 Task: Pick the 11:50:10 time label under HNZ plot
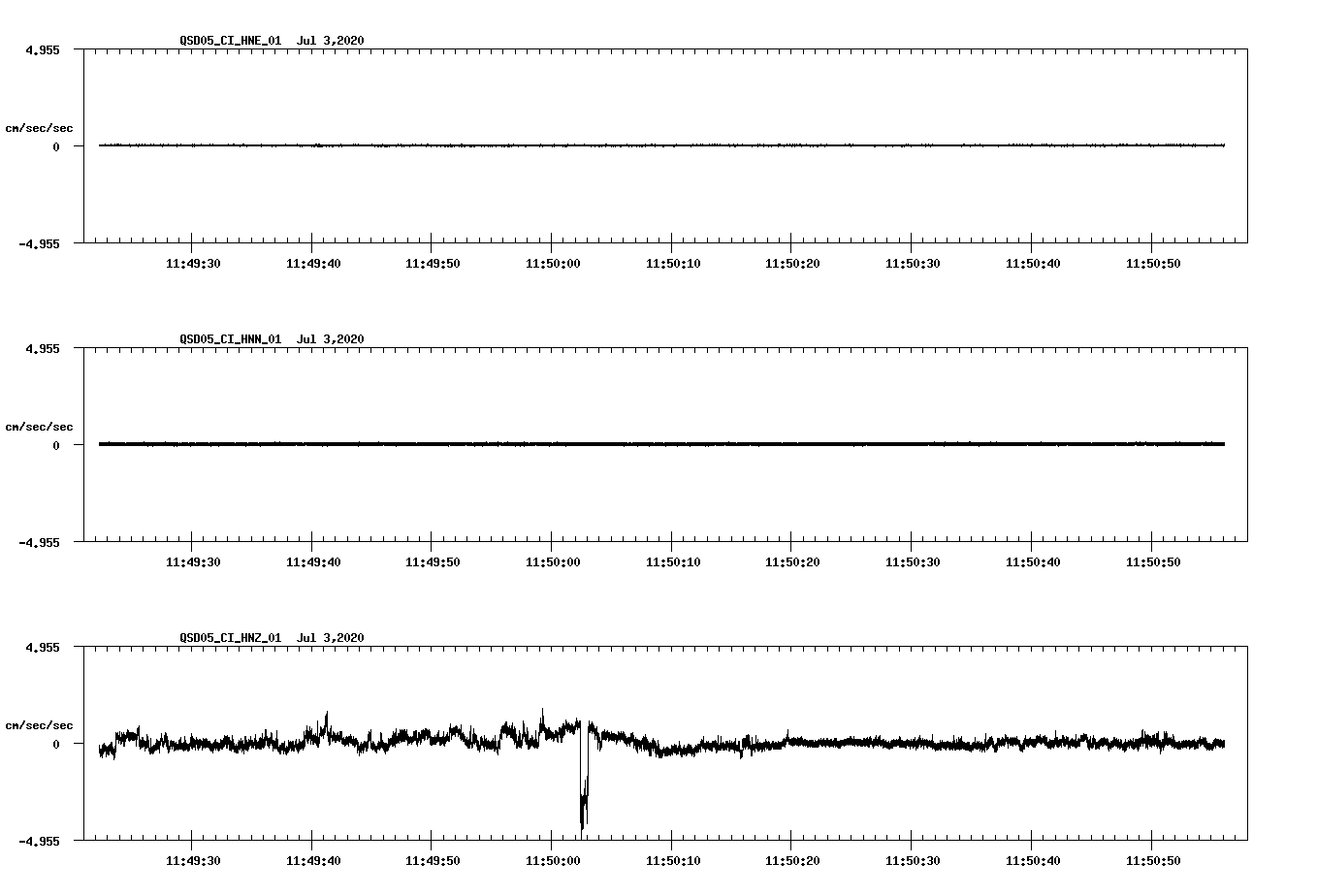click(x=672, y=861)
